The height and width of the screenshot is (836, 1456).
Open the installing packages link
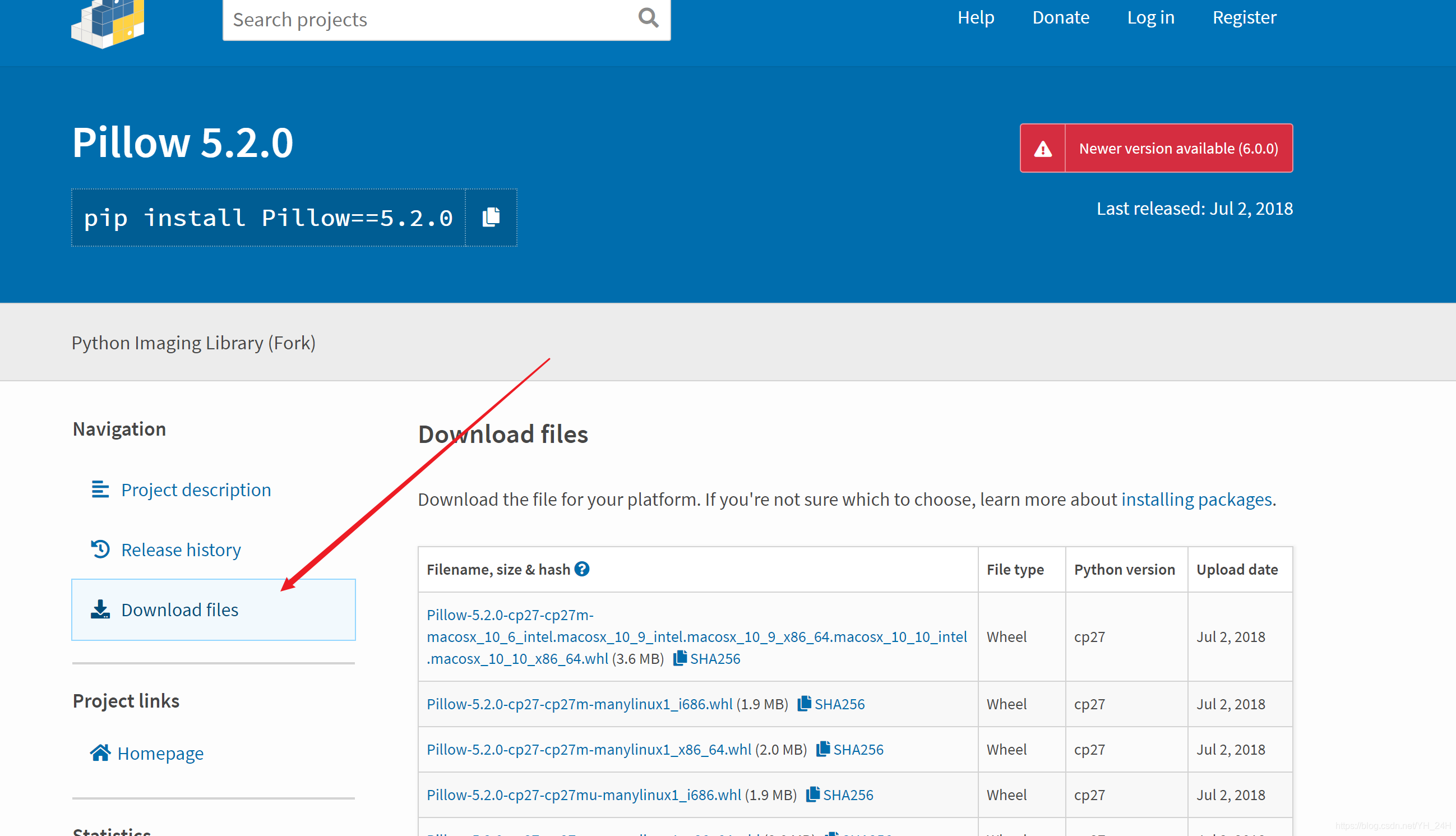(x=1196, y=500)
